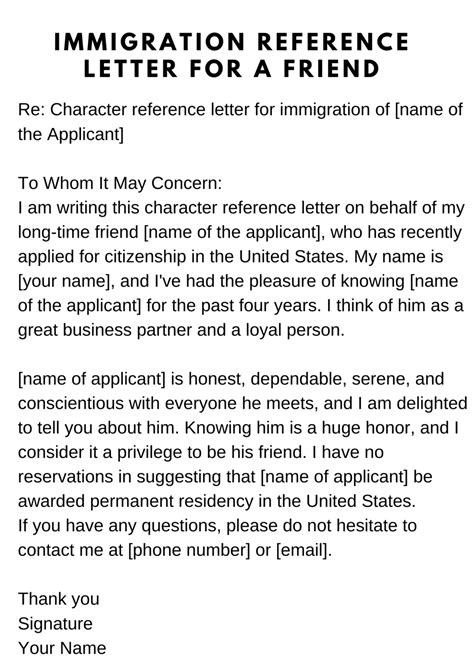Click '[name of applicant]' starting the second paragraph
474x670 pixels.
91,379
